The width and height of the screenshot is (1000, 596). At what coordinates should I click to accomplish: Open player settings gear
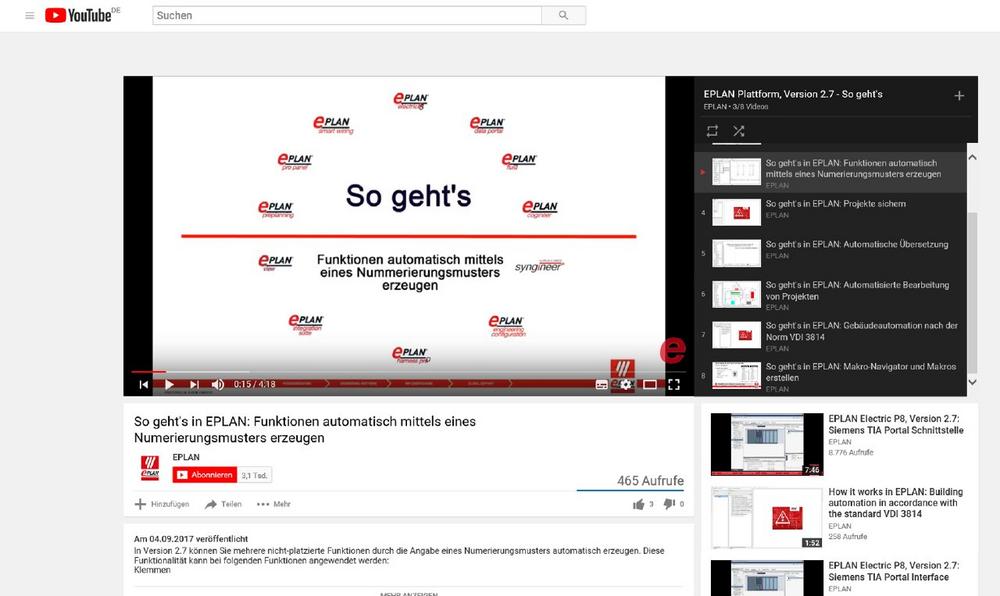pyautogui.click(x=626, y=384)
